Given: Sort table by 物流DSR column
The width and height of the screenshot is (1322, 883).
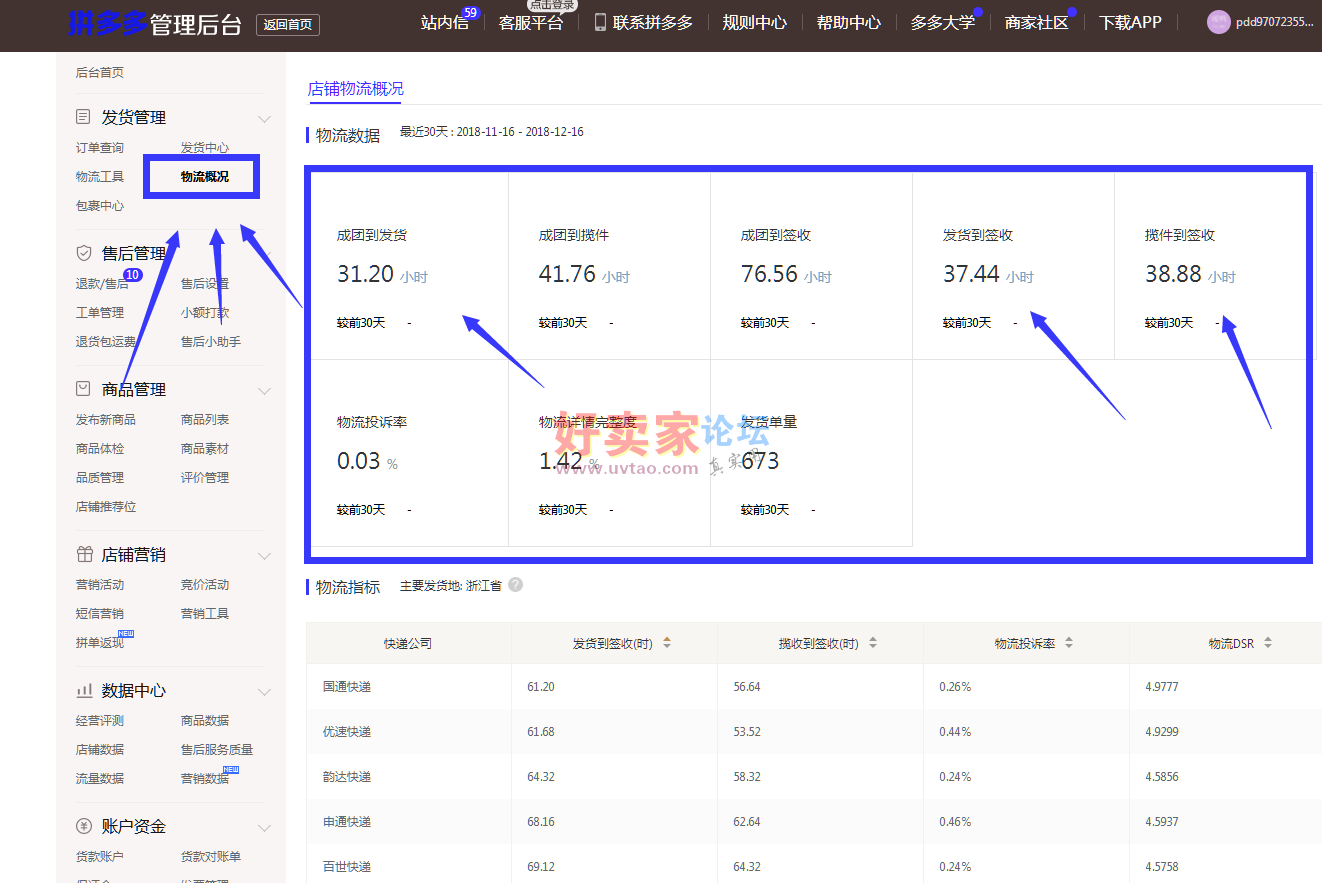Looking at the screenshot, I should [x=1268, y=643].
